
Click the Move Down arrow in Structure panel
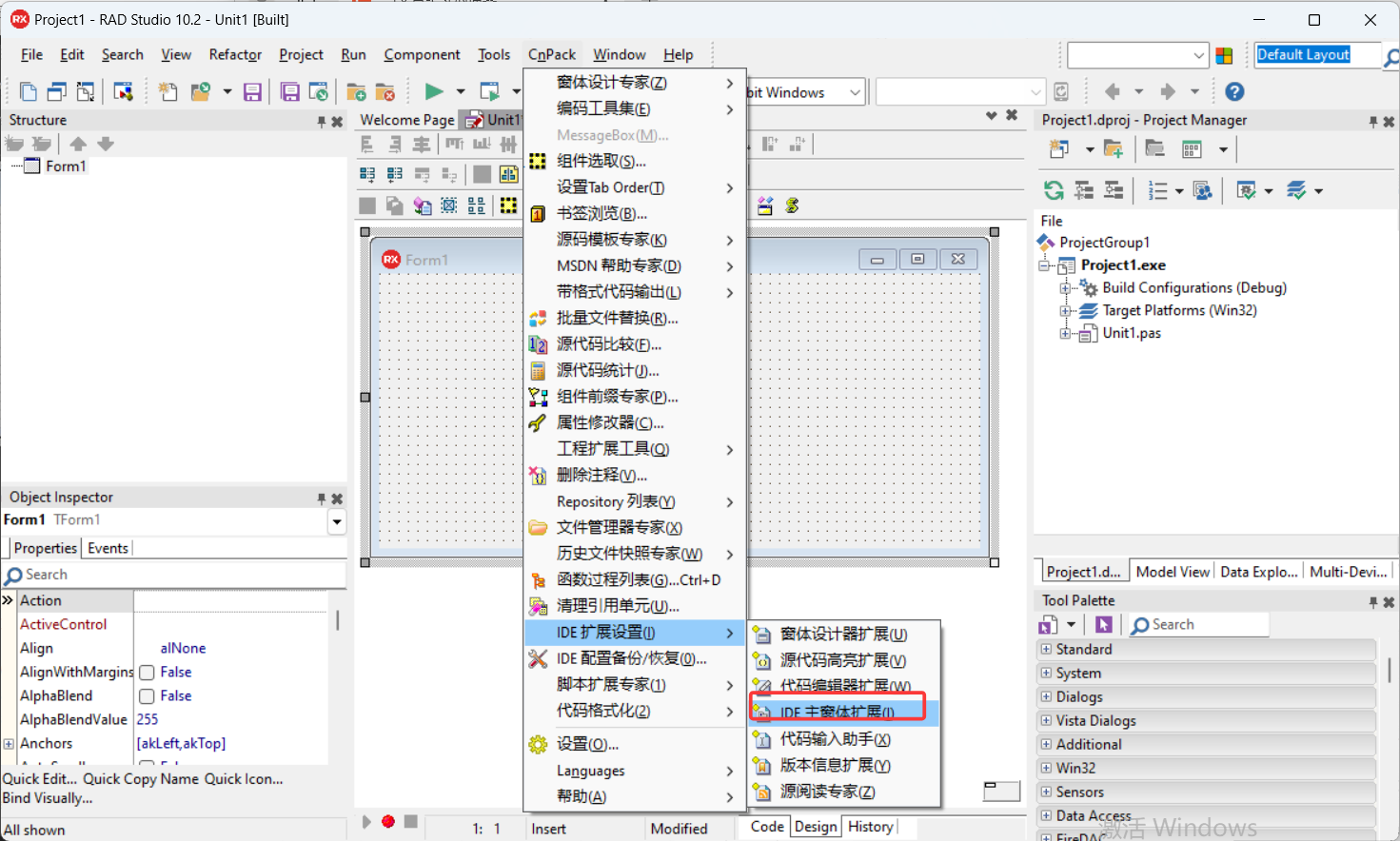(106, 144)
